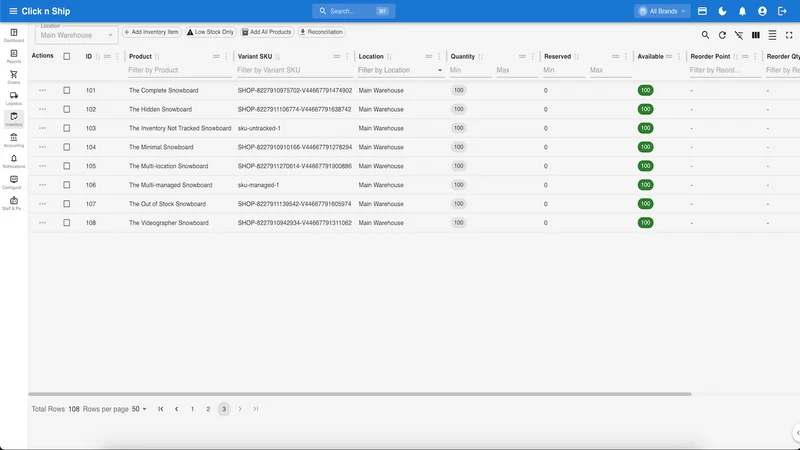Open Product column options menu

(227, 57)
